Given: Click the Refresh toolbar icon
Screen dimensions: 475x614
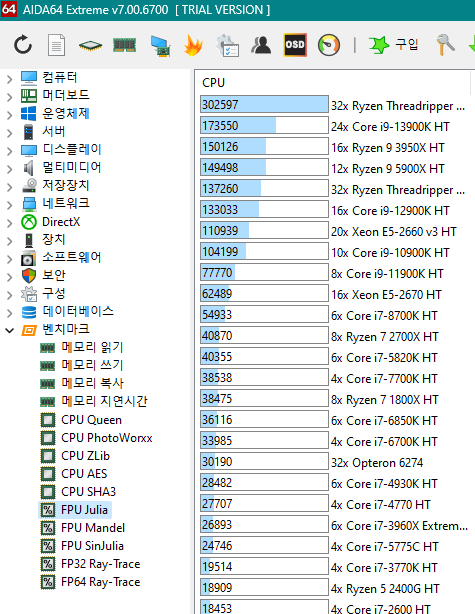Looking at the screenshot, I should point(23,45).
